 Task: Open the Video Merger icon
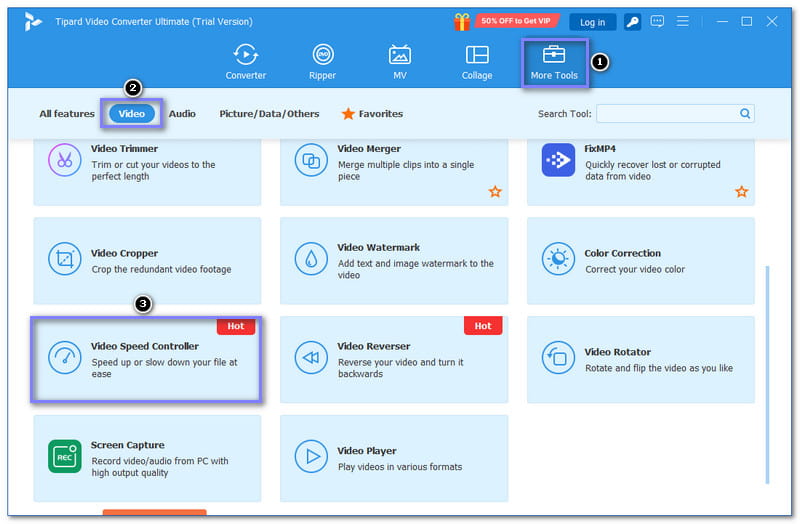(311, 160)
